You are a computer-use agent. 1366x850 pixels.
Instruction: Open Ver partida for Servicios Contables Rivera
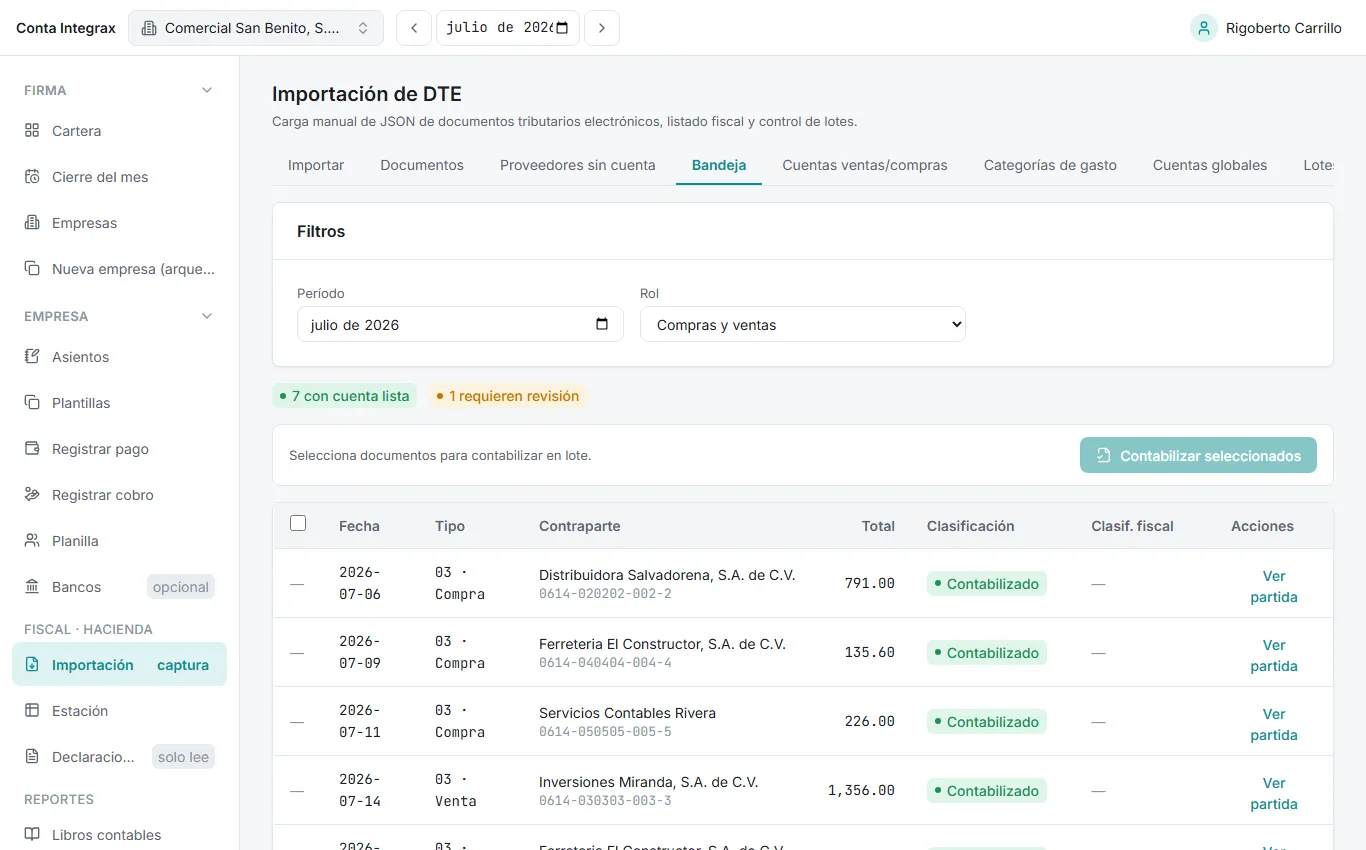pyautogui.click(x=1274, y=725)
